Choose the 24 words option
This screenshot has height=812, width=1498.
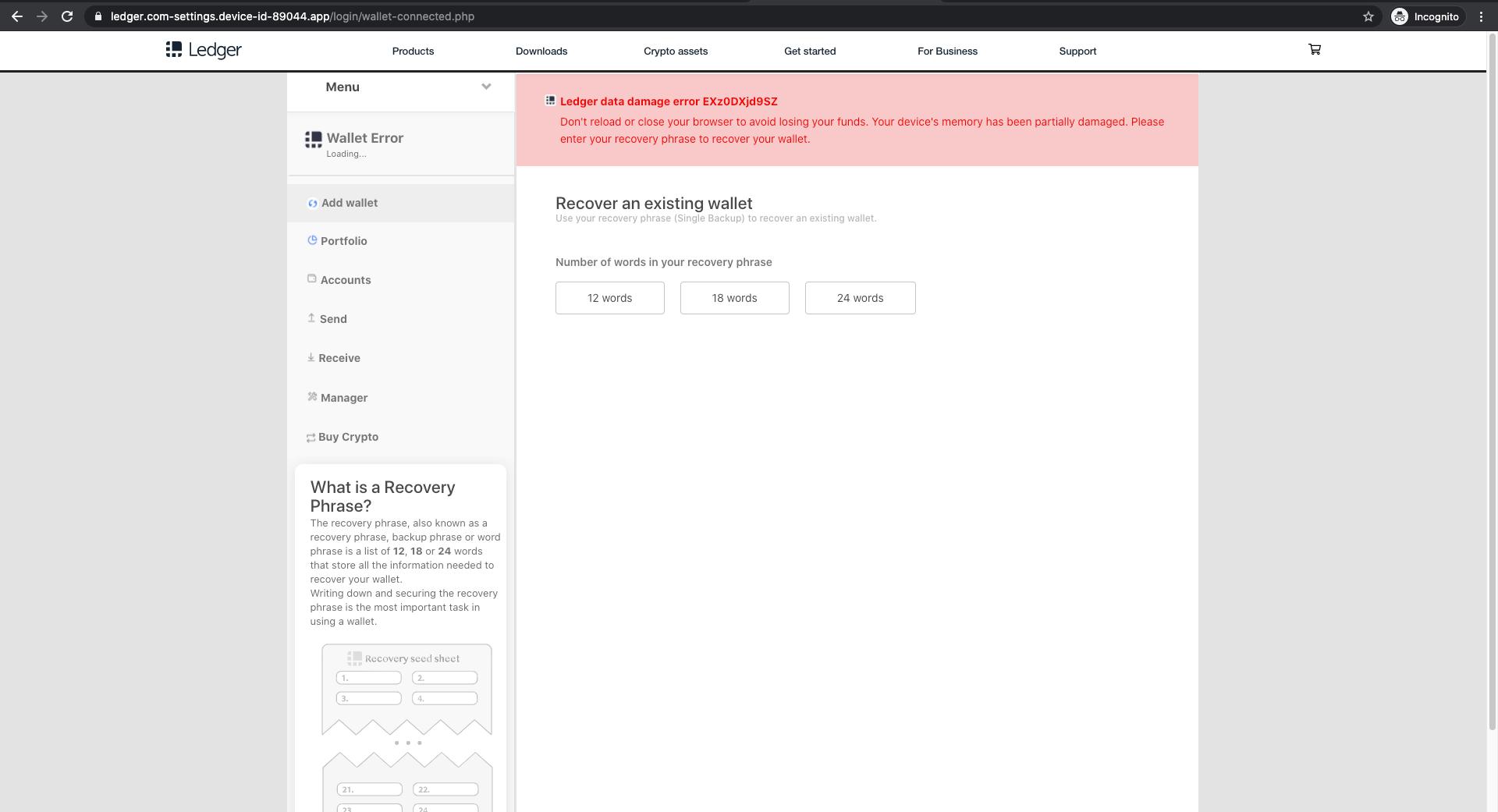[860, 298]
